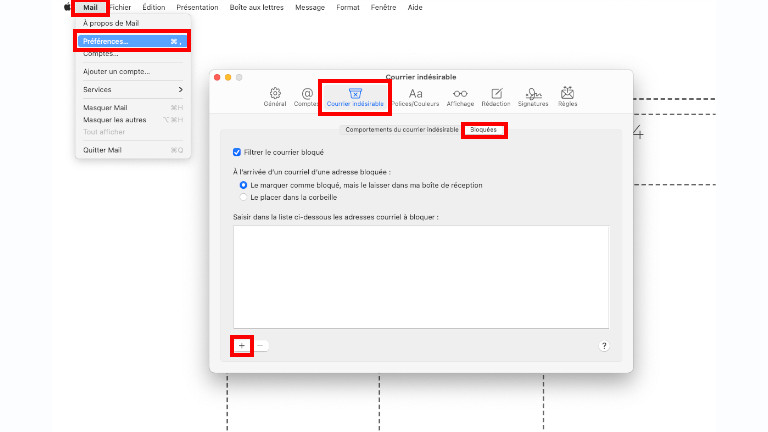The image size is (768, 432).
Task: Select the Courrier indésirable pane icon
Action: (355, 97)
